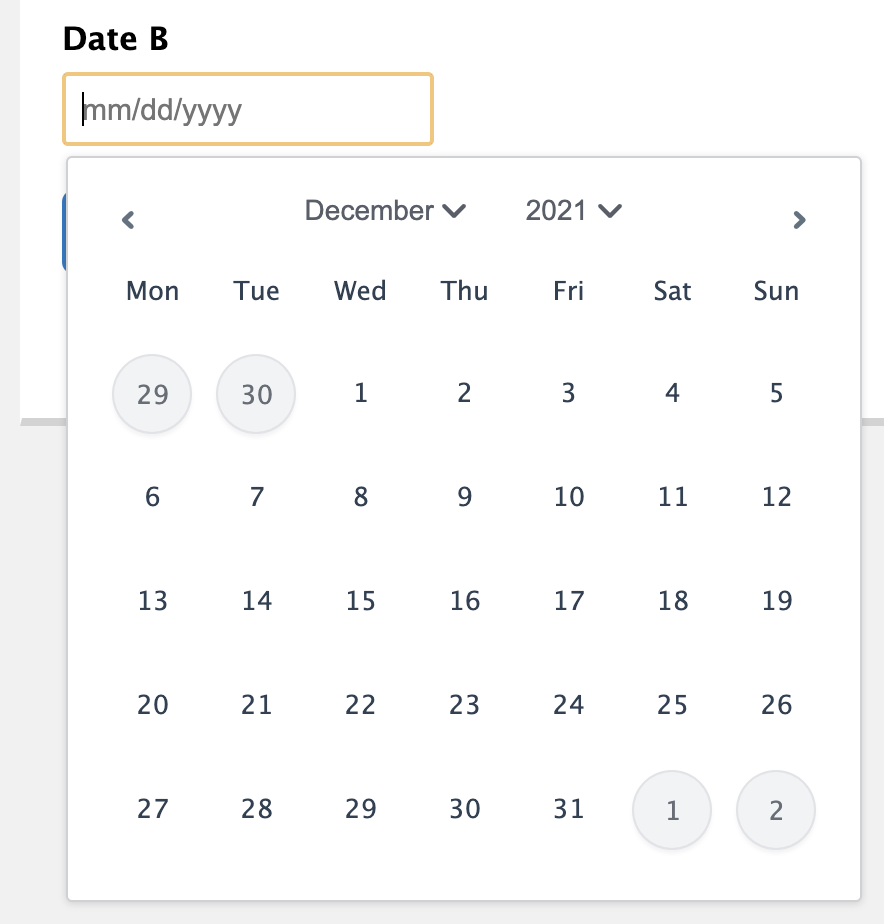Select December 20 in the Monday column

(152, 706)
